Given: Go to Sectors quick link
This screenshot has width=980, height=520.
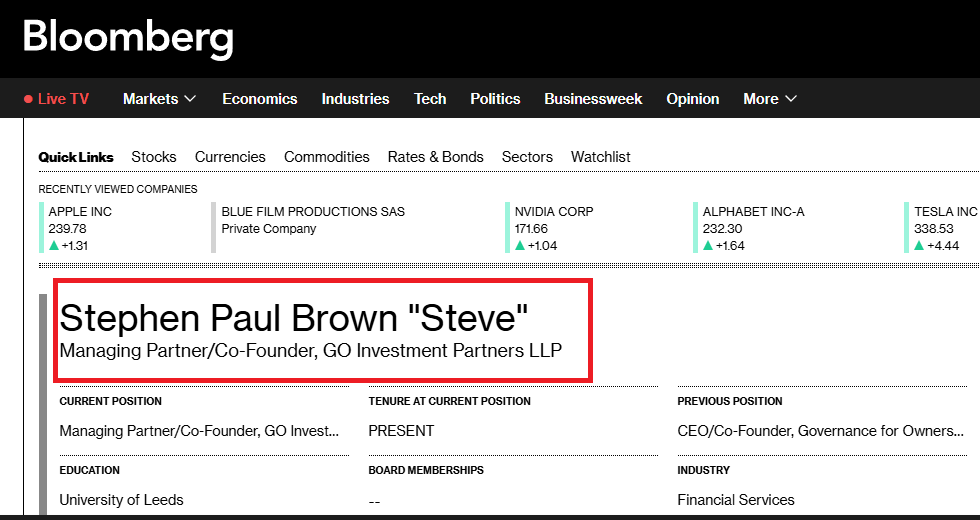Looking at the screenshot, I should pos(527,157).
